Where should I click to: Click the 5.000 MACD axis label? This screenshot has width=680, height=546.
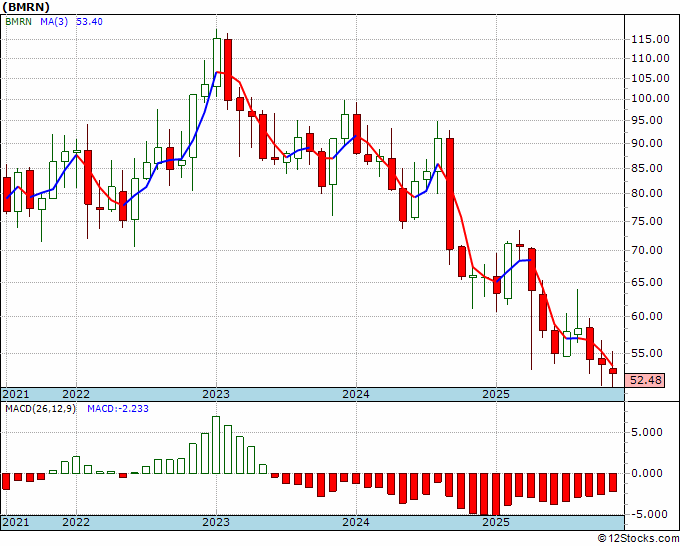(x=647, y=432)
